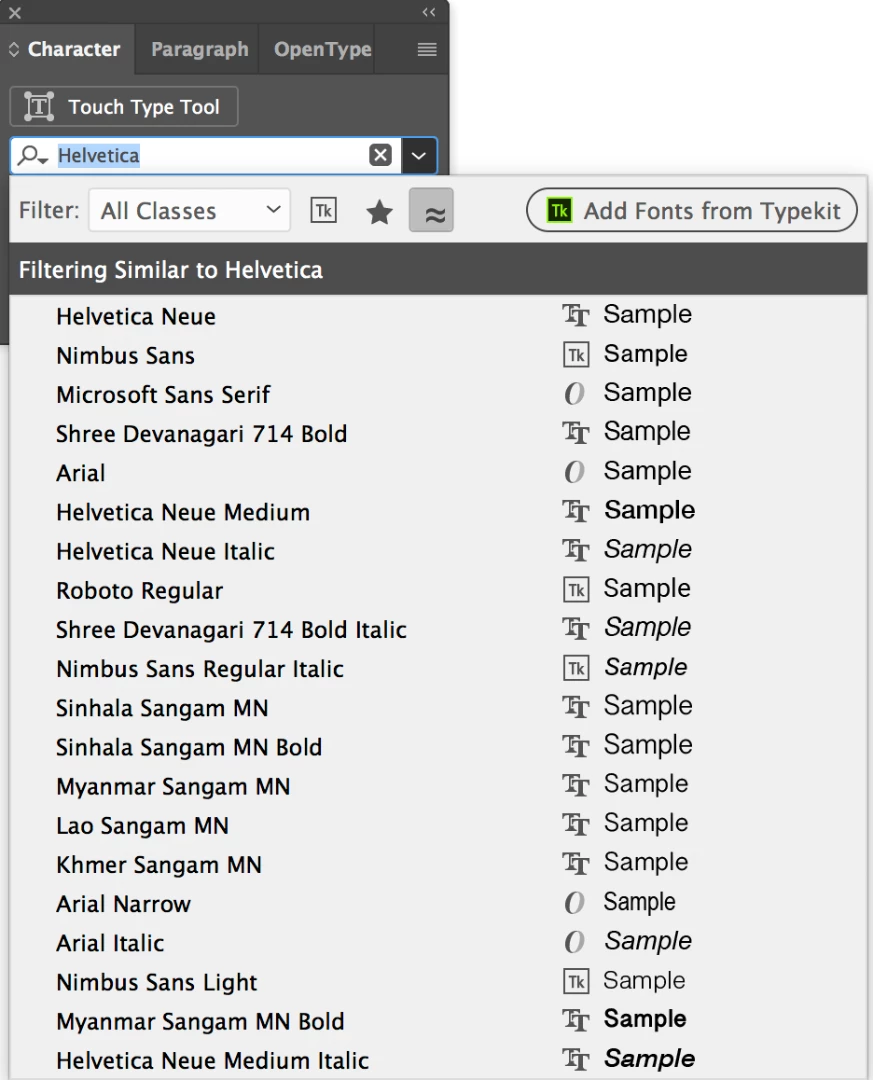
Task: Open the All Classes filter dropdown
Action: pos(189,210)
